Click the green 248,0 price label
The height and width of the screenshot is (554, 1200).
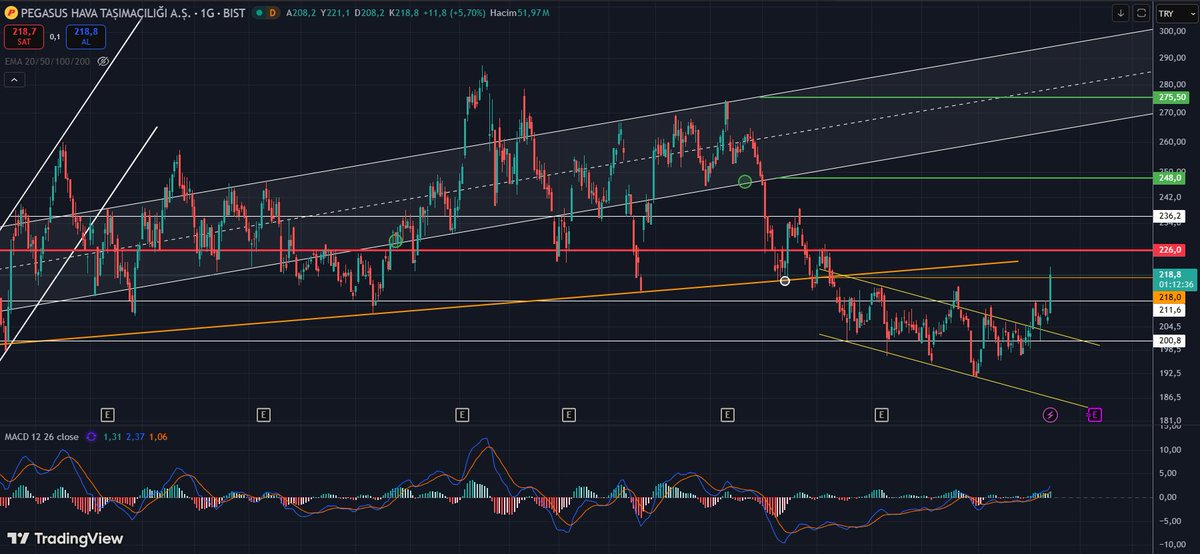pos(1171,178)
